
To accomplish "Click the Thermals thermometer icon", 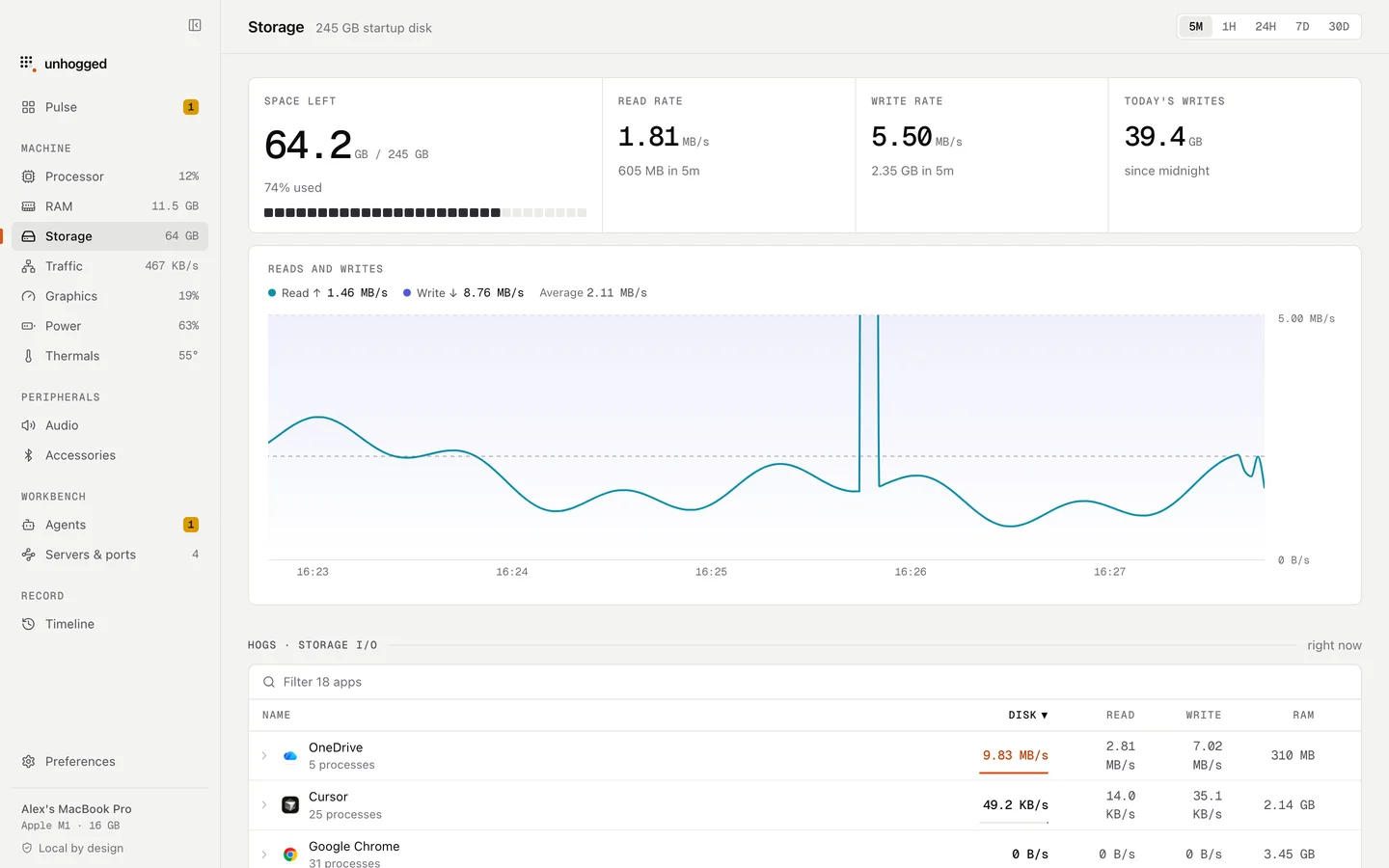I will pos(28,356).
